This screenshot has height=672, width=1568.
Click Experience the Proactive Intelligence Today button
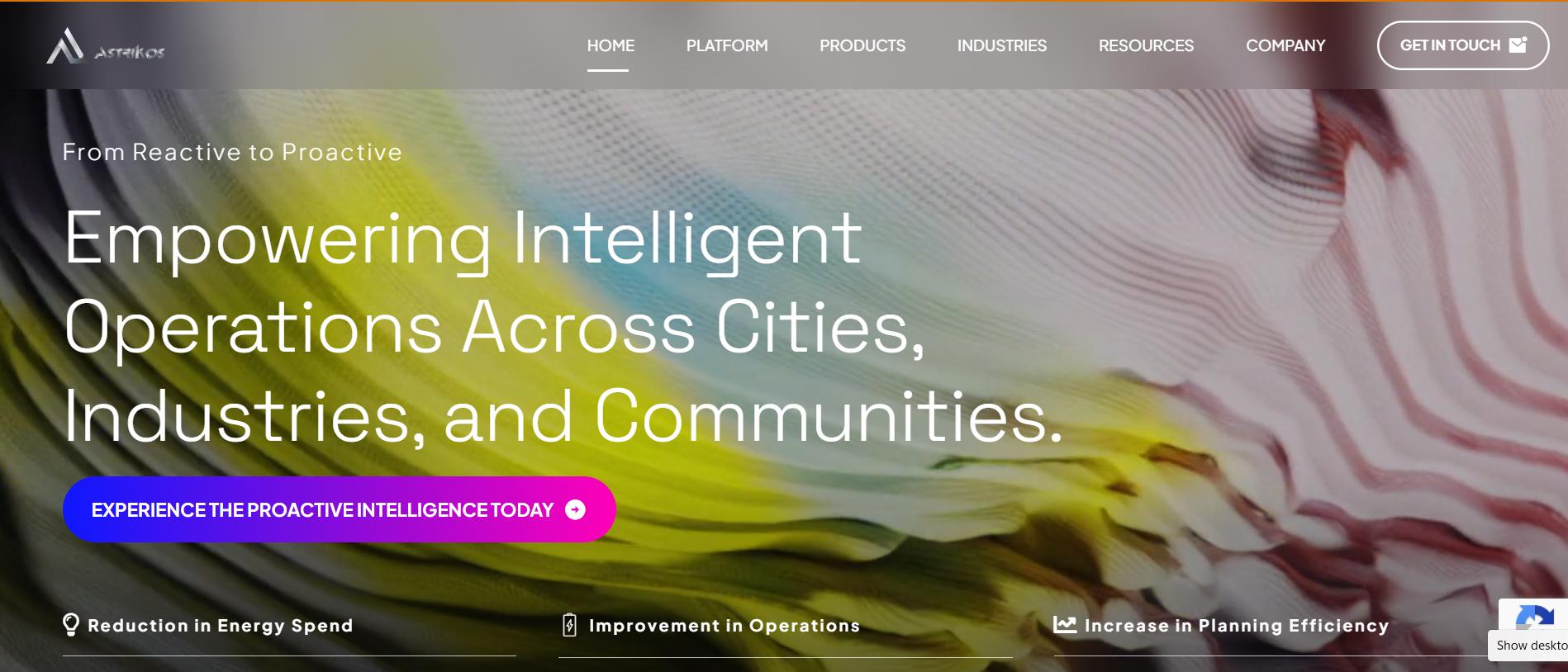[x=339, y=509]
